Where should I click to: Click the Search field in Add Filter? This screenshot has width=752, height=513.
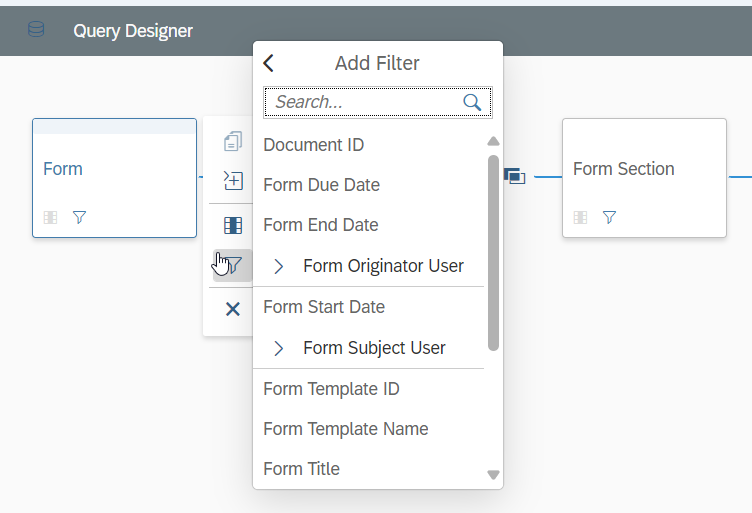pyautogui.click(x=378, y=102)
